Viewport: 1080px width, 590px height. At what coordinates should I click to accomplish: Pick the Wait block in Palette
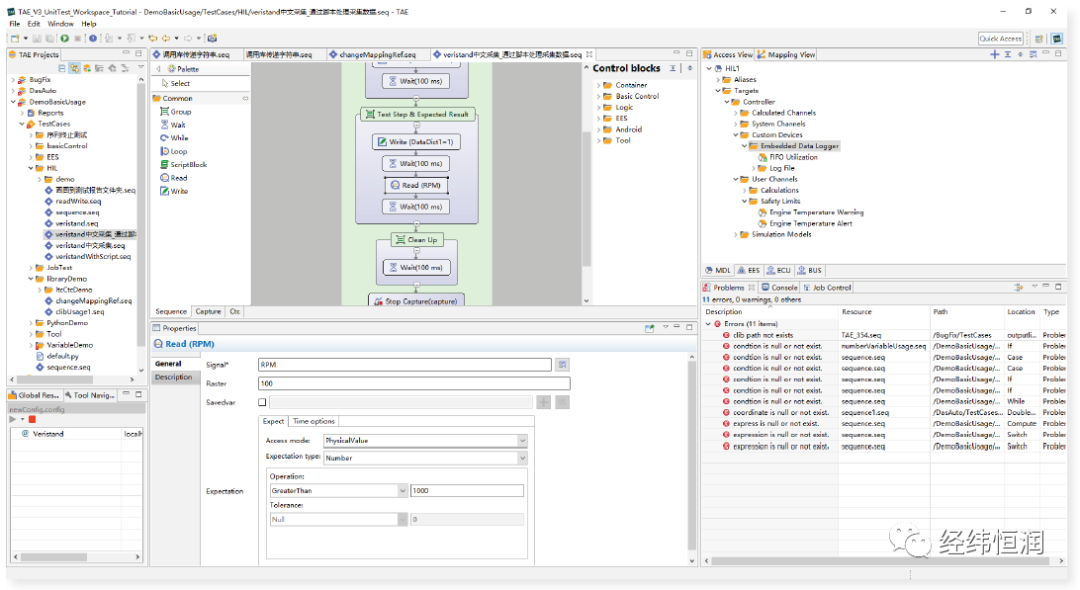point(173,125)
